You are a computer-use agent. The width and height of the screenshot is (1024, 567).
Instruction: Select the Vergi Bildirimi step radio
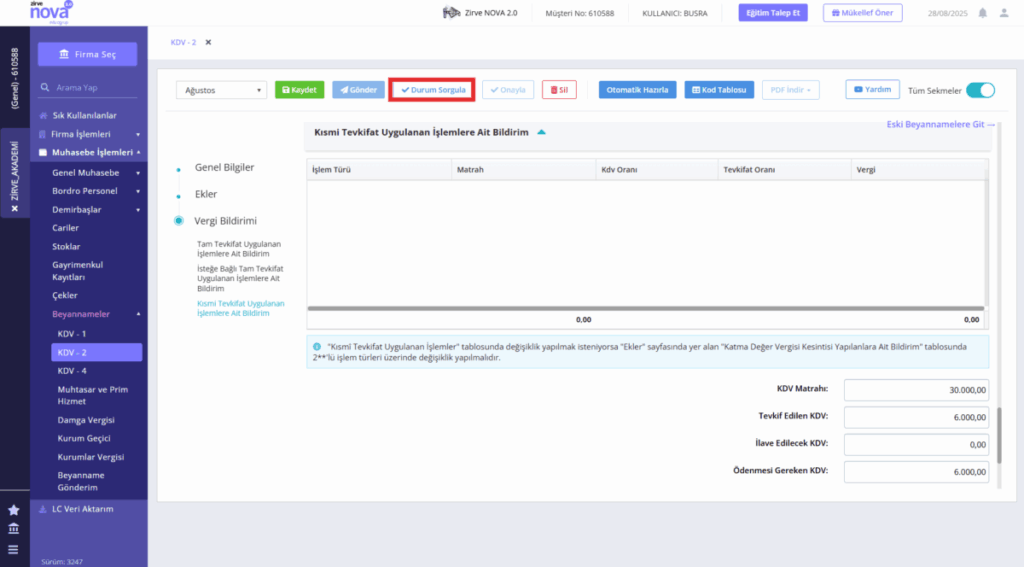[x=178, y=221]
